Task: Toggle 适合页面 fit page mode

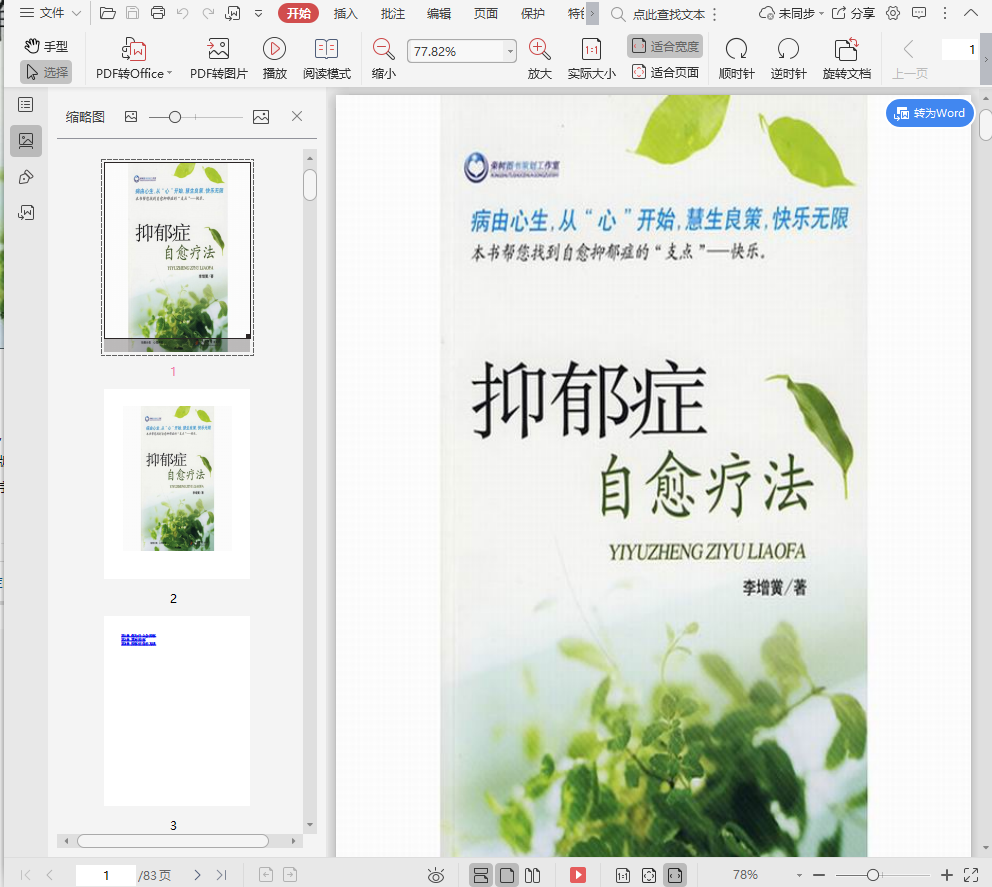Action: pos(665,72)
